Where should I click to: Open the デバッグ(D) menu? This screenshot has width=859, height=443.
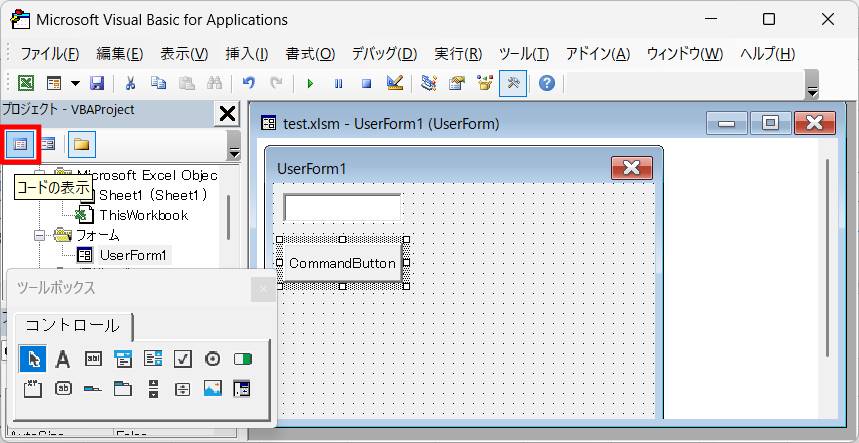point(384,54)
